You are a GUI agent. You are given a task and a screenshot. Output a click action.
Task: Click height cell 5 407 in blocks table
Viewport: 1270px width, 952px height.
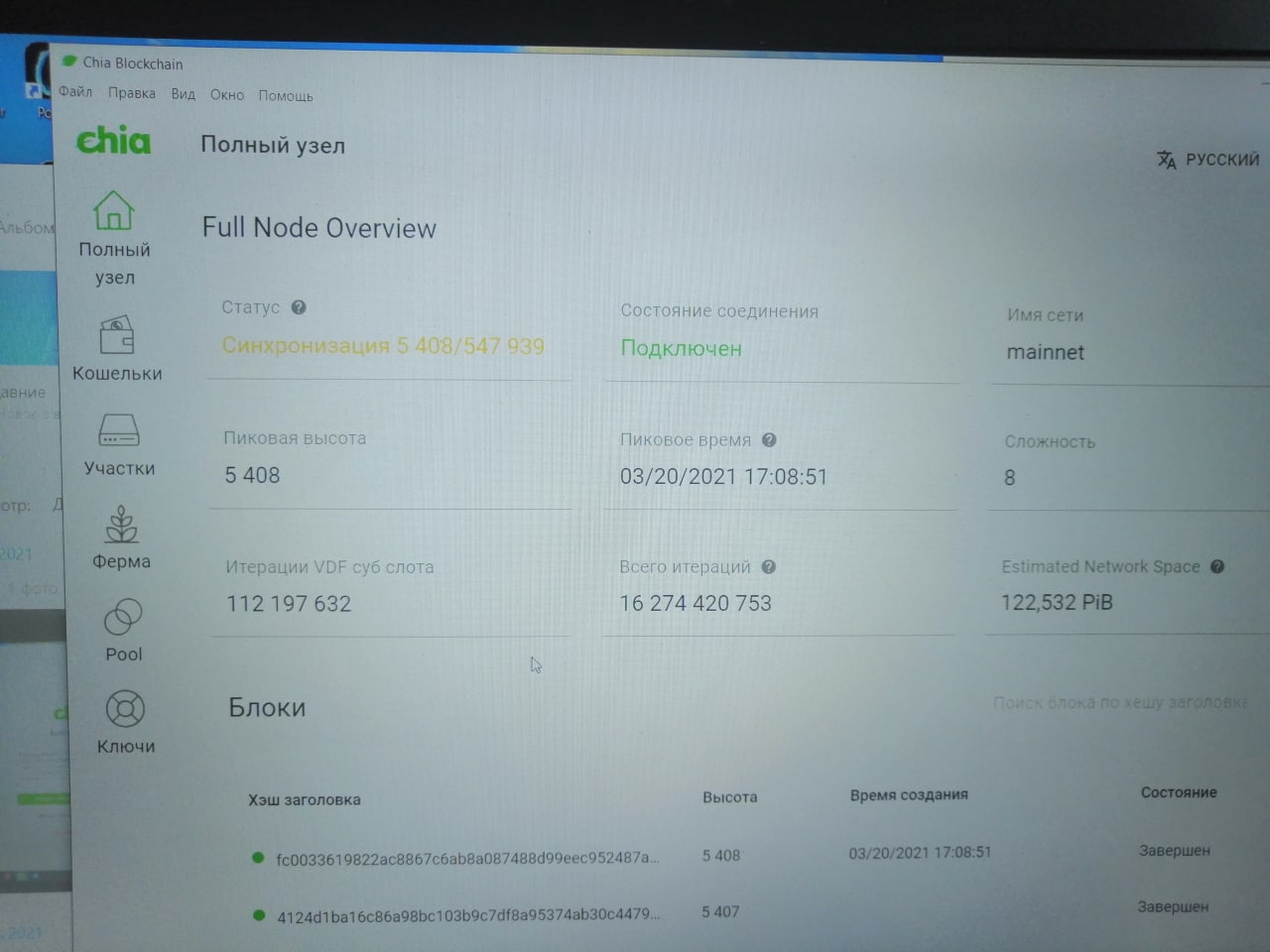721,911
